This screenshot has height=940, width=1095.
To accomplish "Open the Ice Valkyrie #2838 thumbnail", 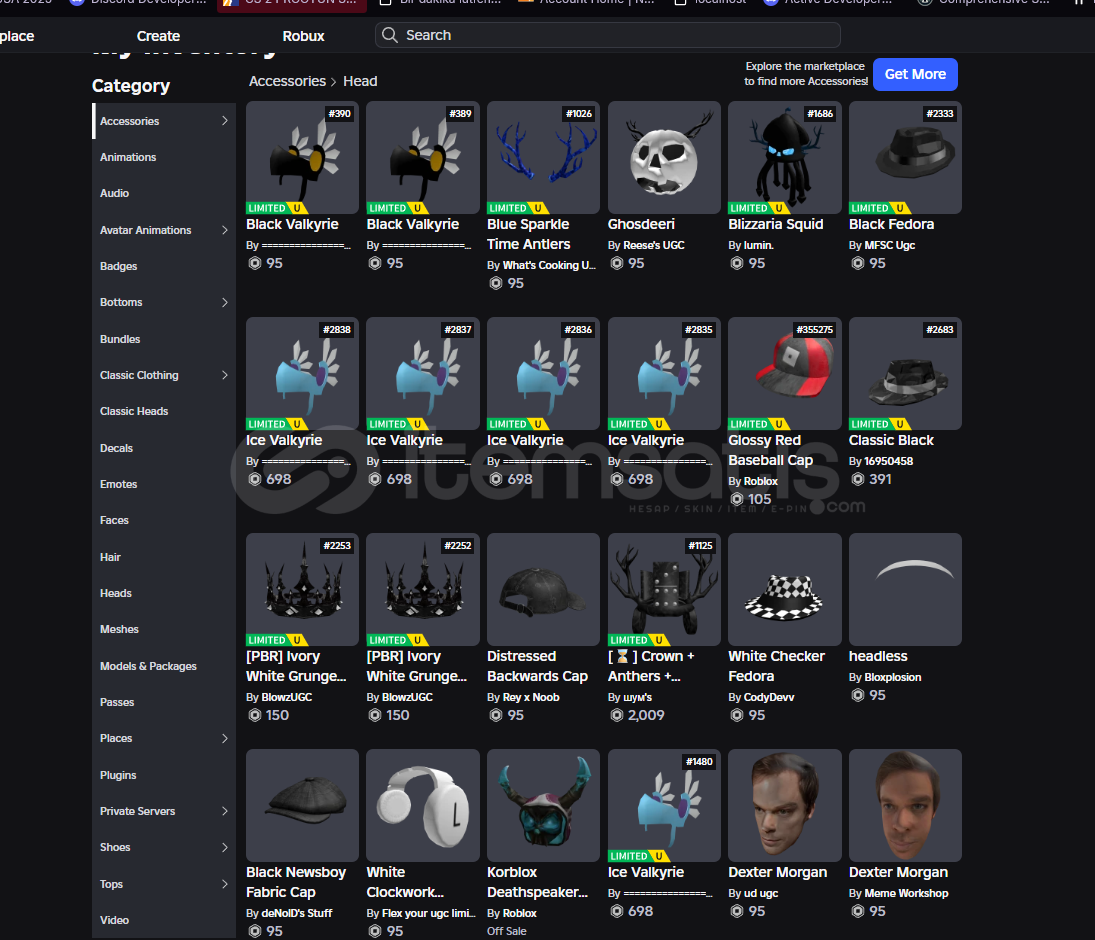I will click(x=302, y=374).
